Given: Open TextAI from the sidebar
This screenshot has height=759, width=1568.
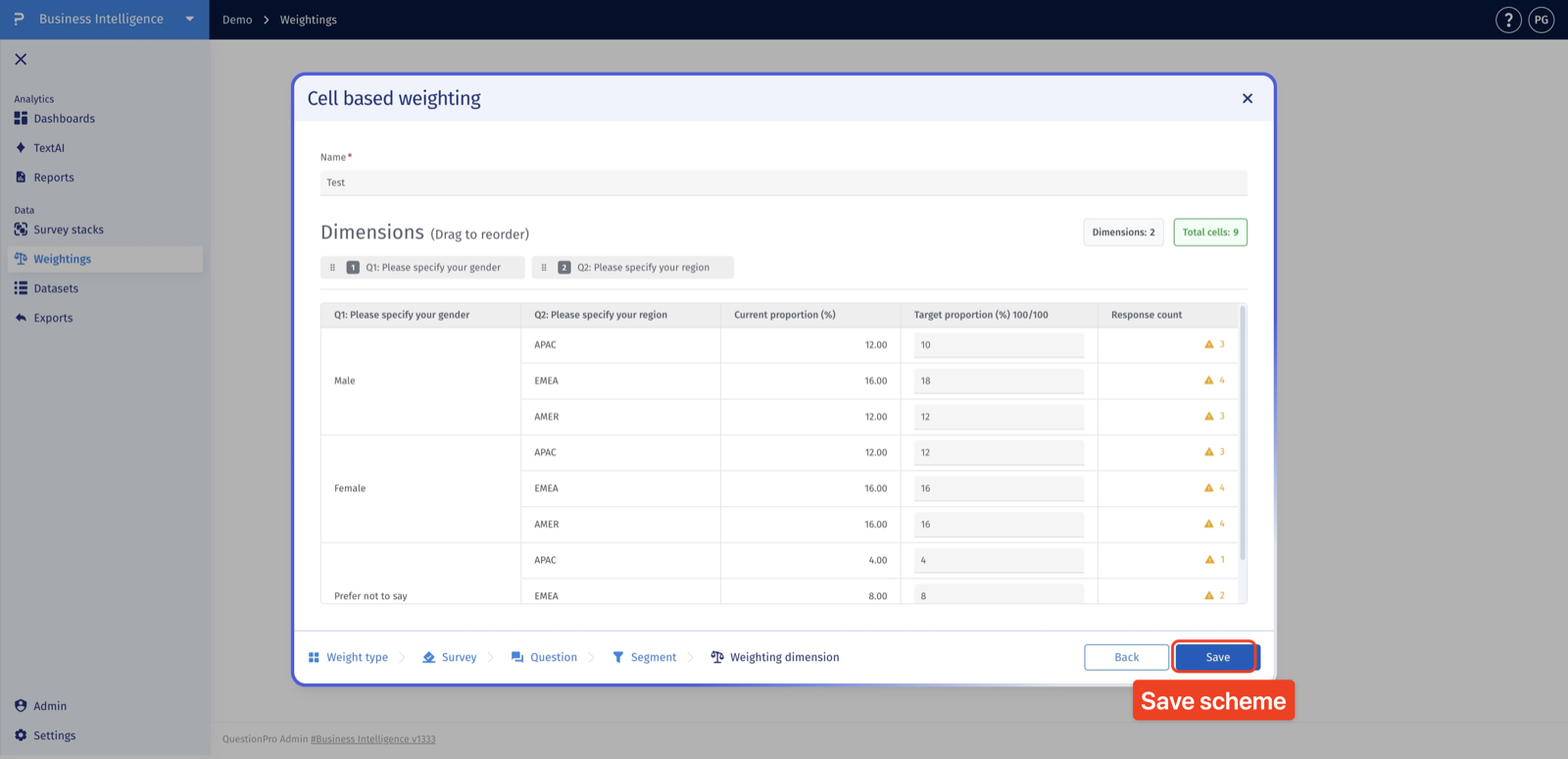Looking at the screenshot, I should [49, 148].
